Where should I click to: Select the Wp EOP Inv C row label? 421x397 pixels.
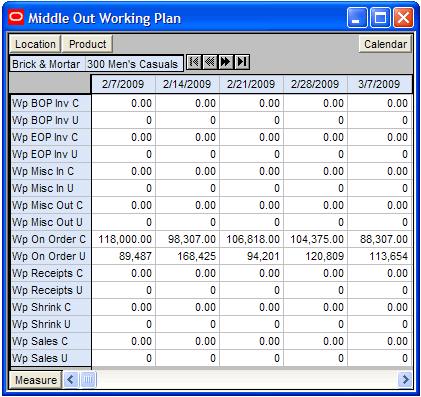click(x=51, y=137)
